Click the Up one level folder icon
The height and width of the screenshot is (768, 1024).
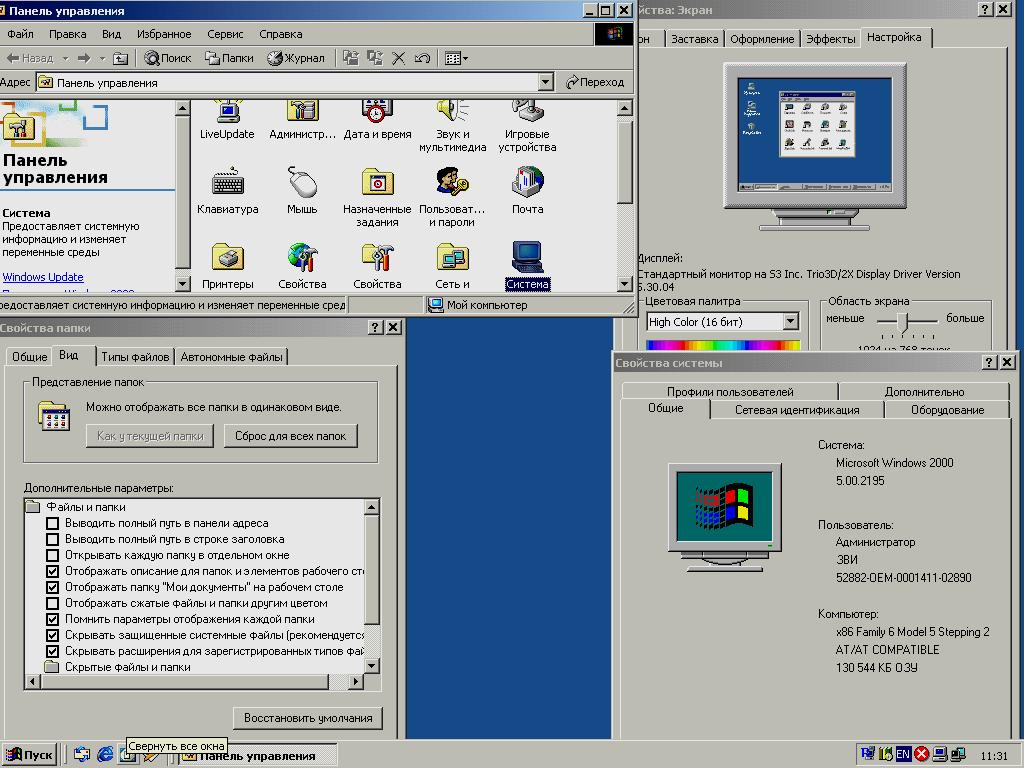[120, 58]
